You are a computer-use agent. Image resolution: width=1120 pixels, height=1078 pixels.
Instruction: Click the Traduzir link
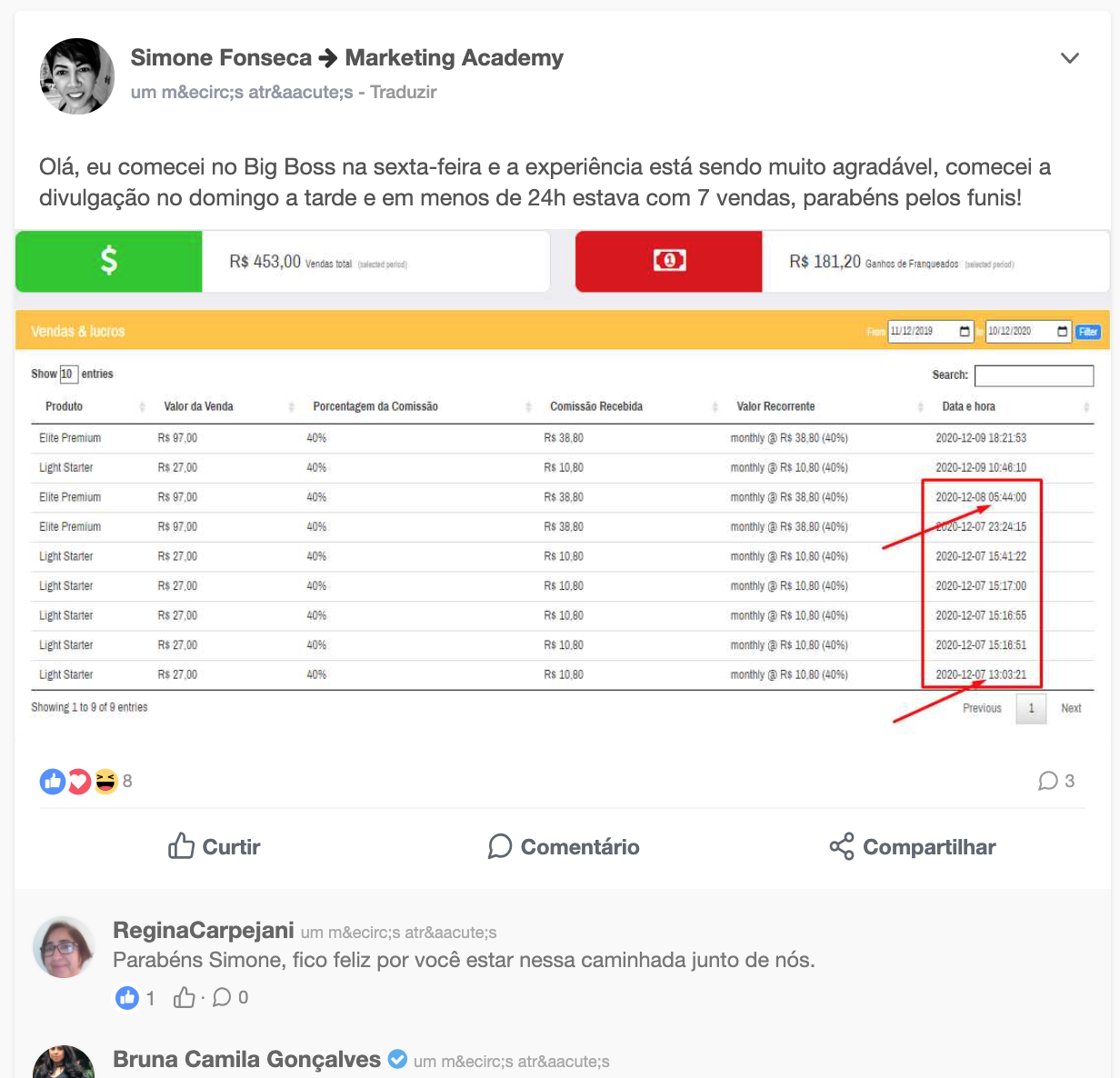point(404,92)
